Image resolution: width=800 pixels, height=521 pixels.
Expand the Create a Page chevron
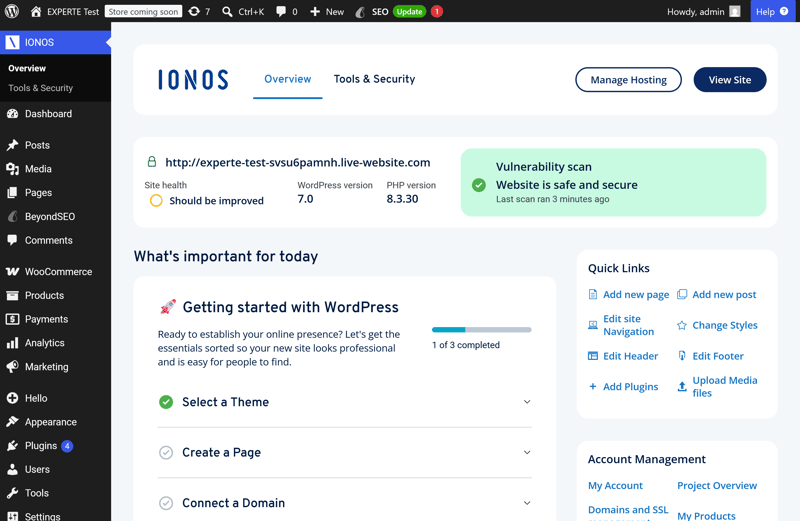[527, 453]
